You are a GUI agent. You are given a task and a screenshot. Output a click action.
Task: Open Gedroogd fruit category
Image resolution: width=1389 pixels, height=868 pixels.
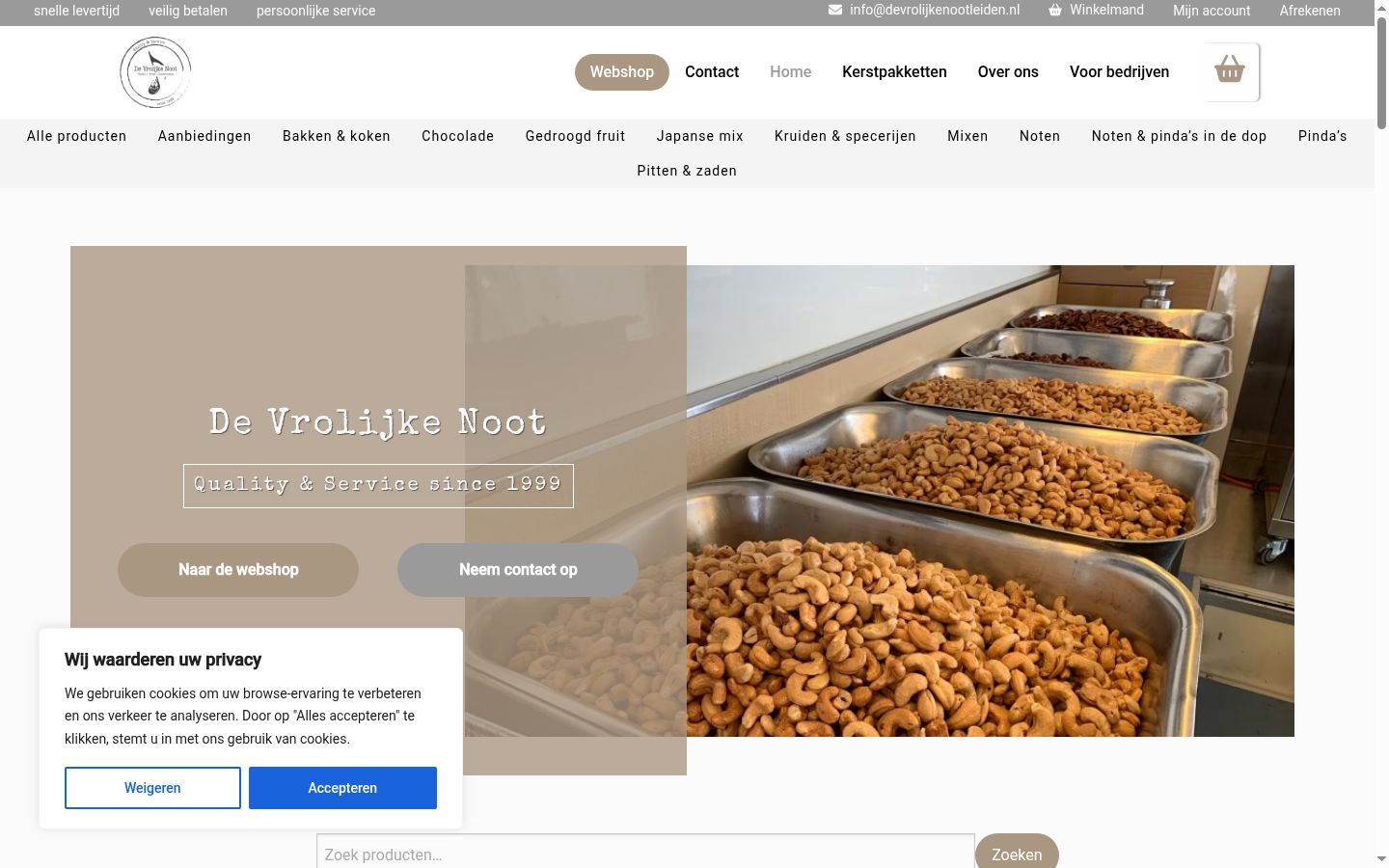pos(576,136)
